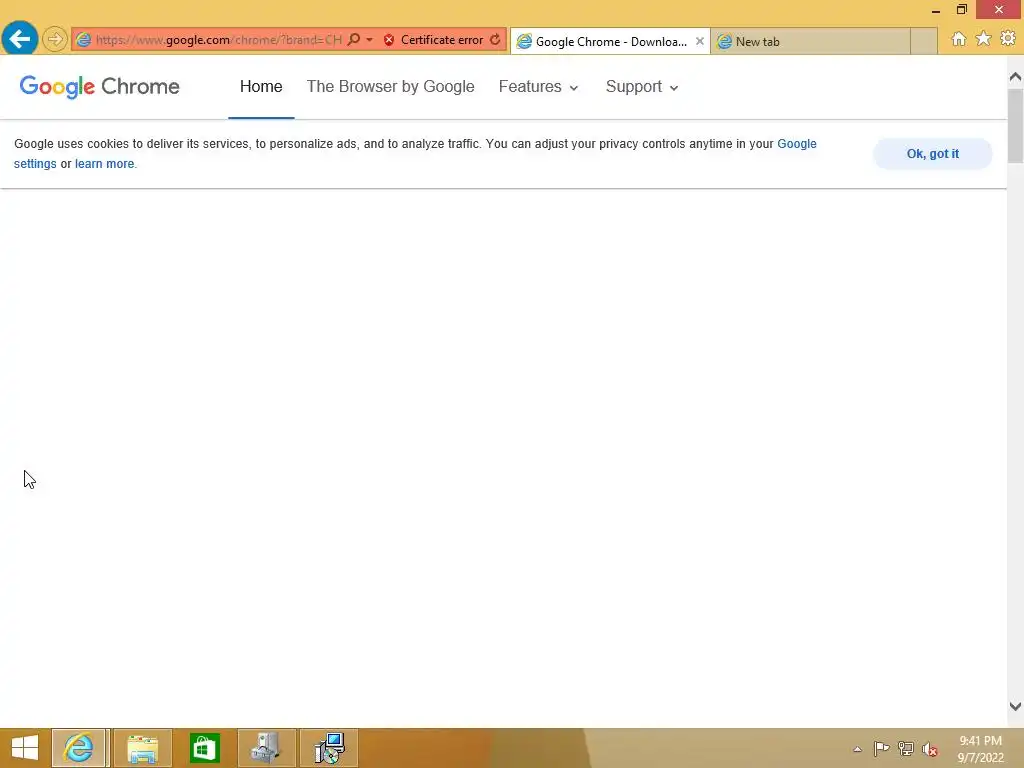Click the forward navigation arrow
This screenshot has width=1024, height=768.
tap(55, 40)
